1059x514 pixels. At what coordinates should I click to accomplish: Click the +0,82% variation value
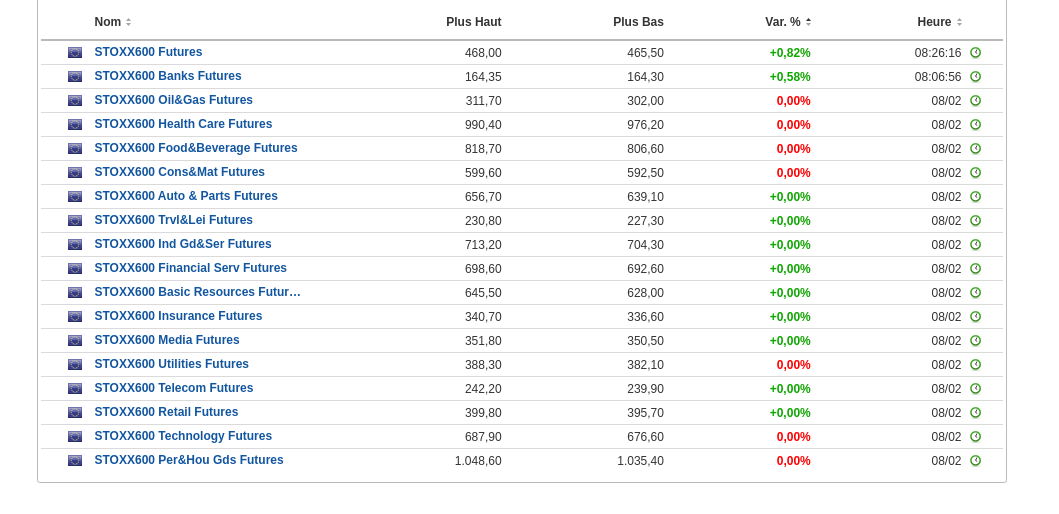(x=790, y=53)
